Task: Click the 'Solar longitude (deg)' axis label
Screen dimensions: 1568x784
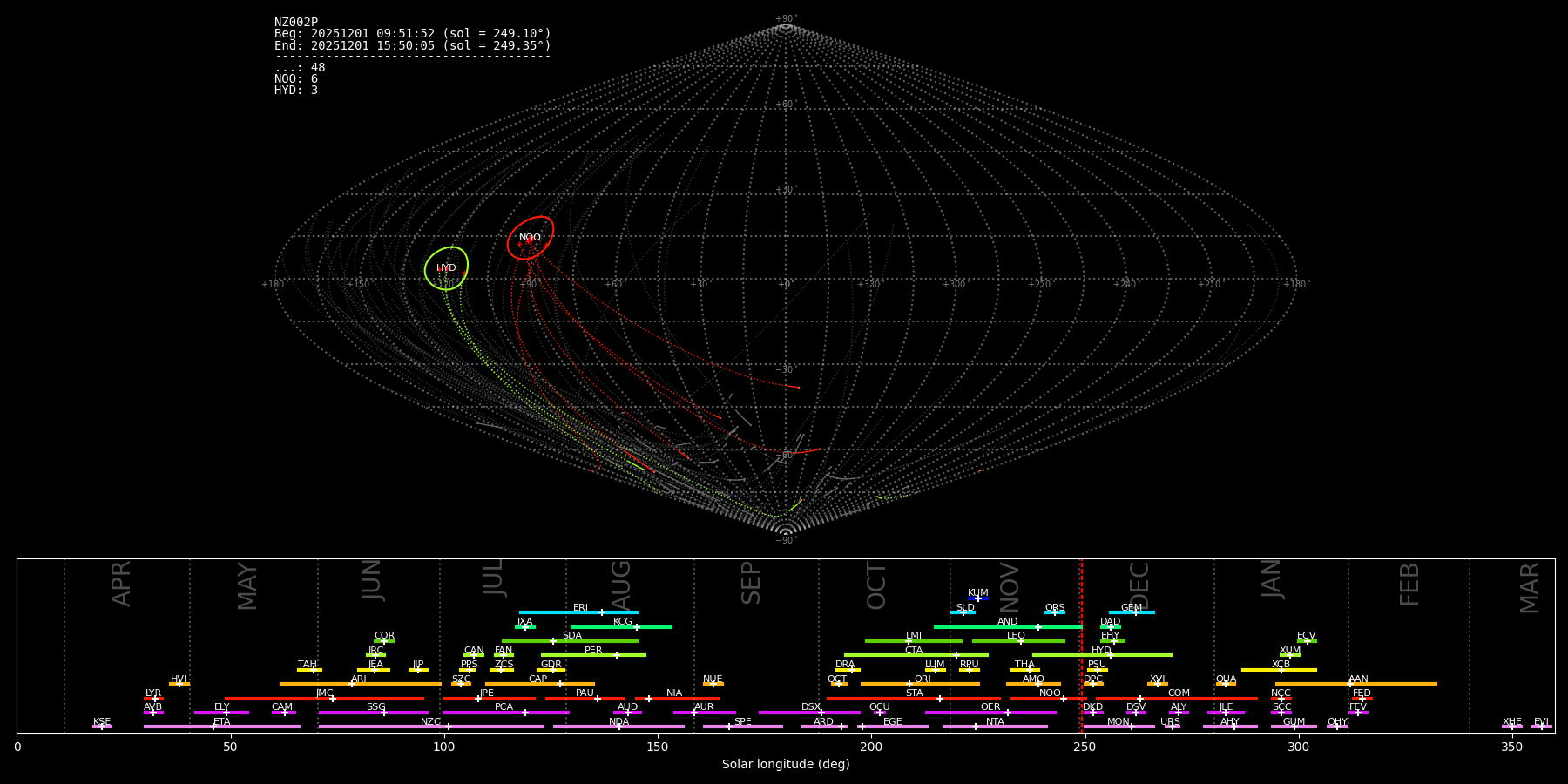Action: pos(786,765)
